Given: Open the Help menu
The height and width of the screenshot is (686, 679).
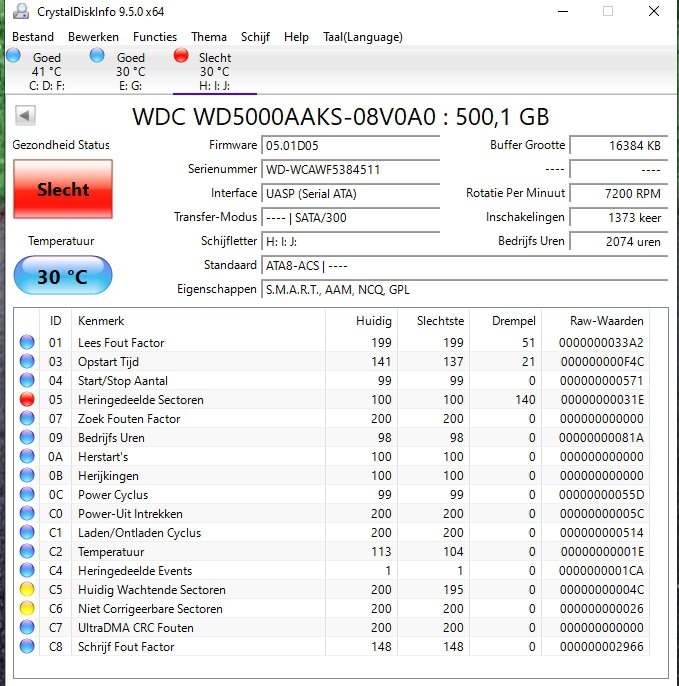Looking at the screenshot, I should pyautogui.click(x=296, y=37).
